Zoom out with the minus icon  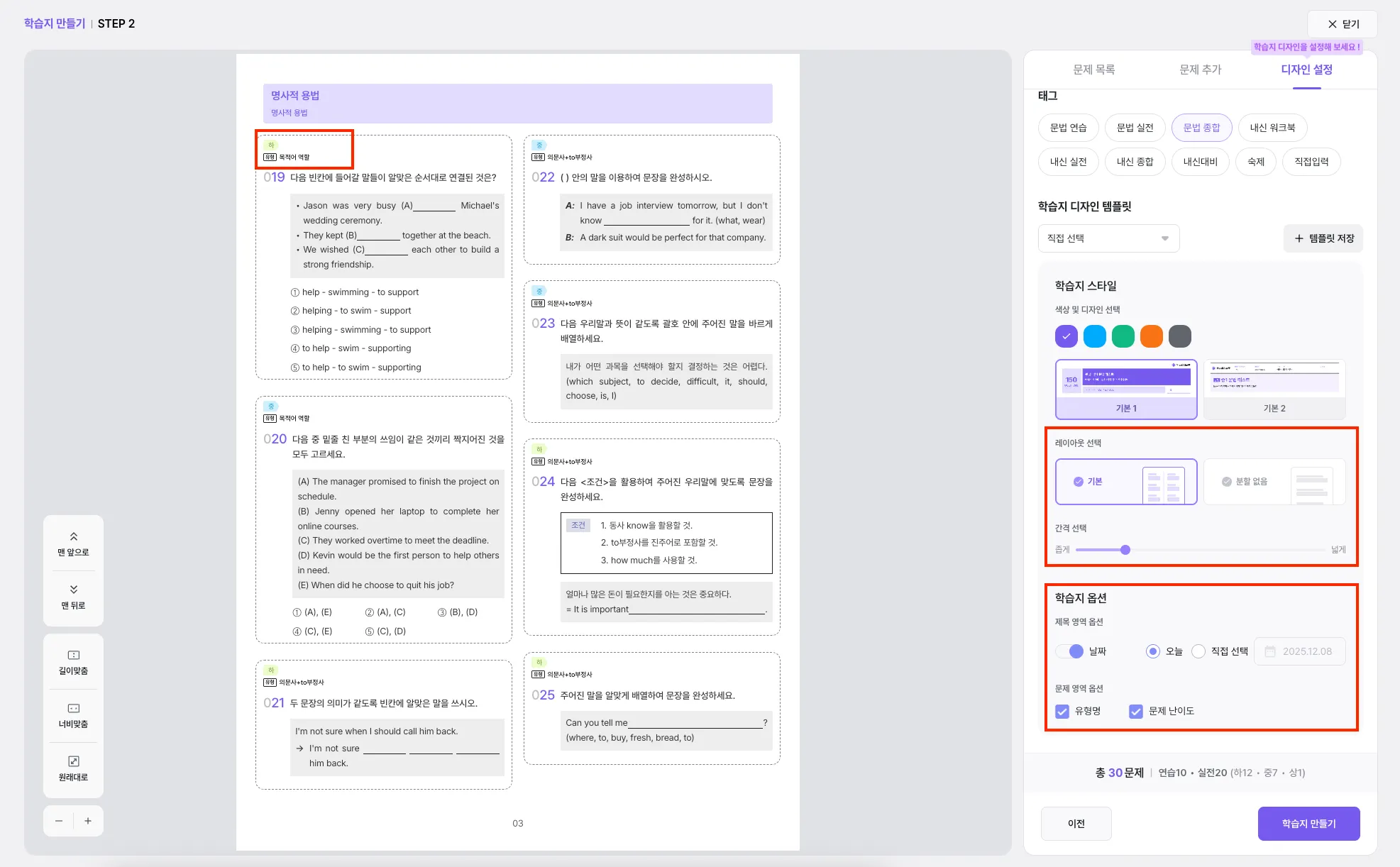click(x=59, y=821)
